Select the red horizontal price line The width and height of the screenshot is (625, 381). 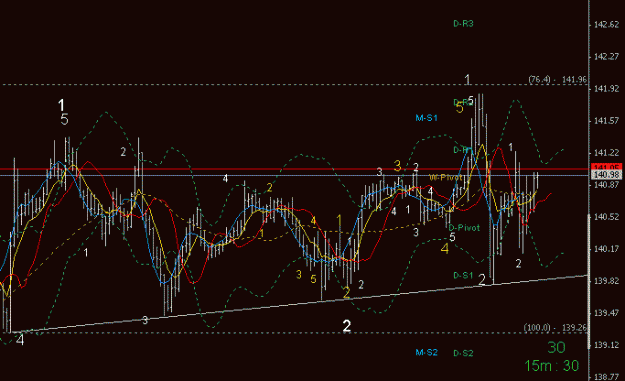pyautogui.click(x=295, y=169)
